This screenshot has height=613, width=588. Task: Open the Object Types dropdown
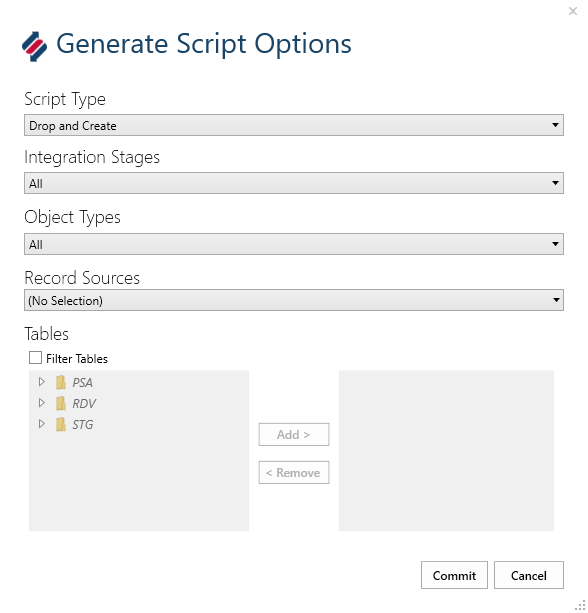pos(294,244)
